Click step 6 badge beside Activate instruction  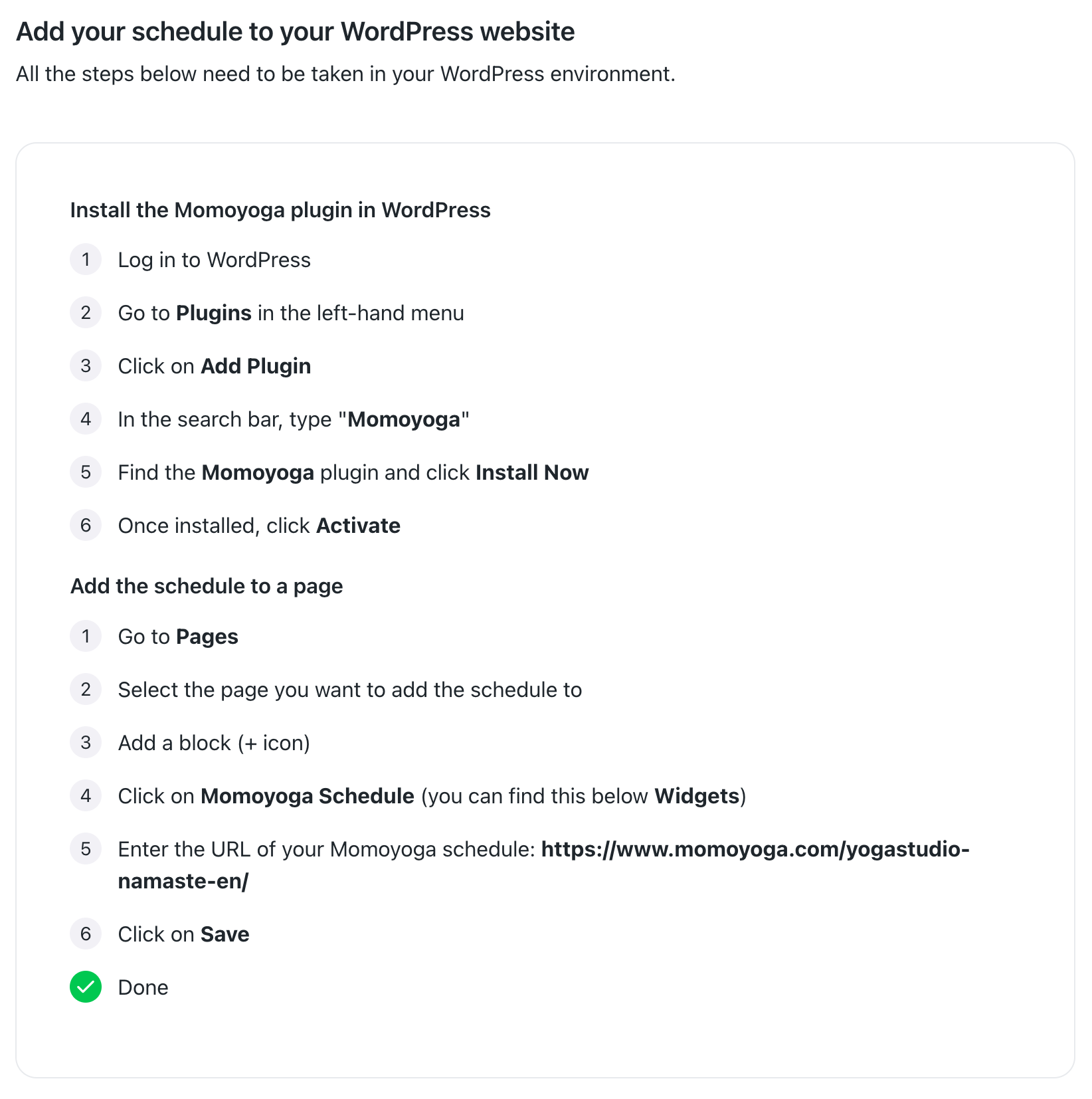pos(86,525)
